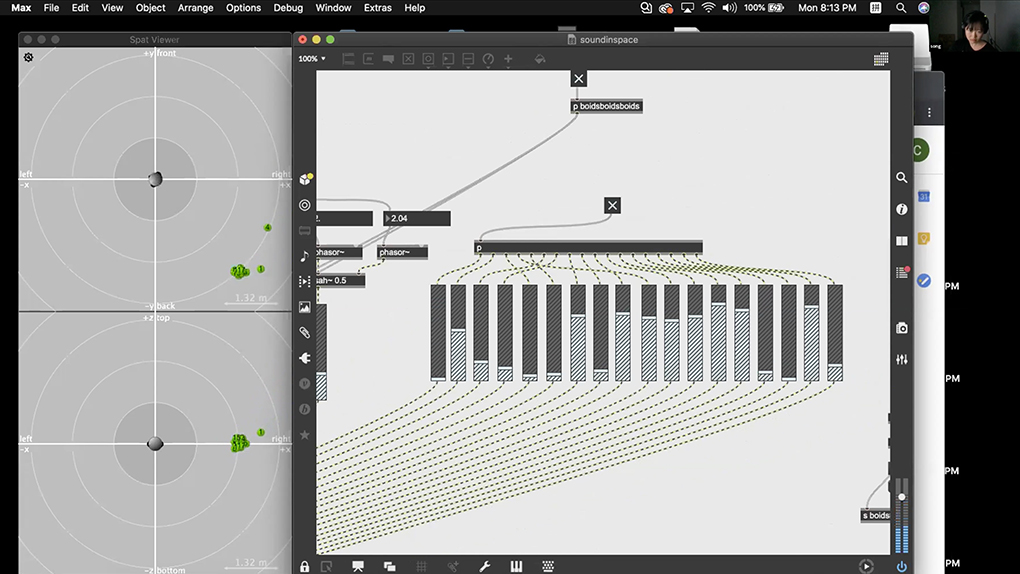Open the Extras menu

378,8
